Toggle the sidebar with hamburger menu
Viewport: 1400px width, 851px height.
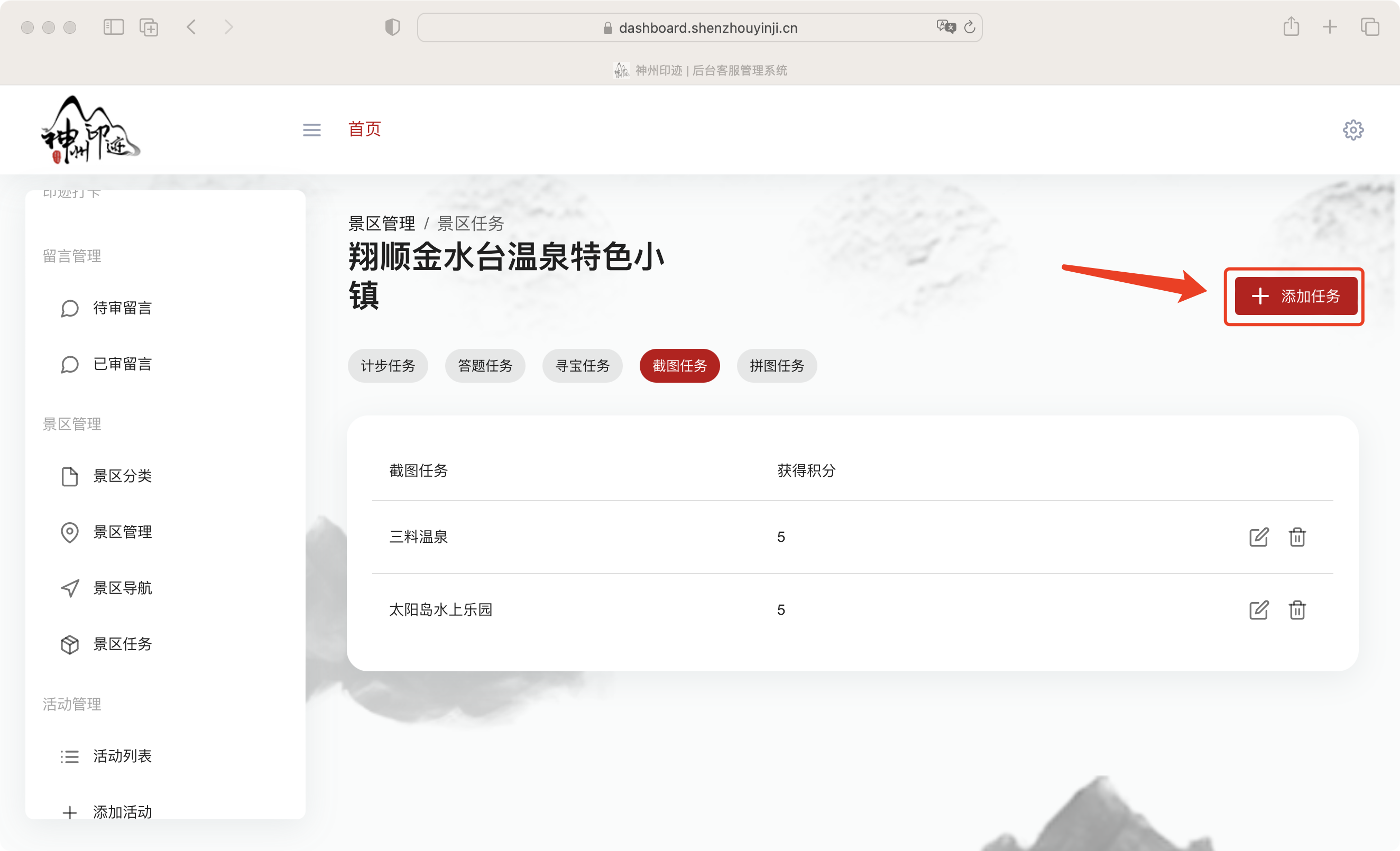coord(311,129)
